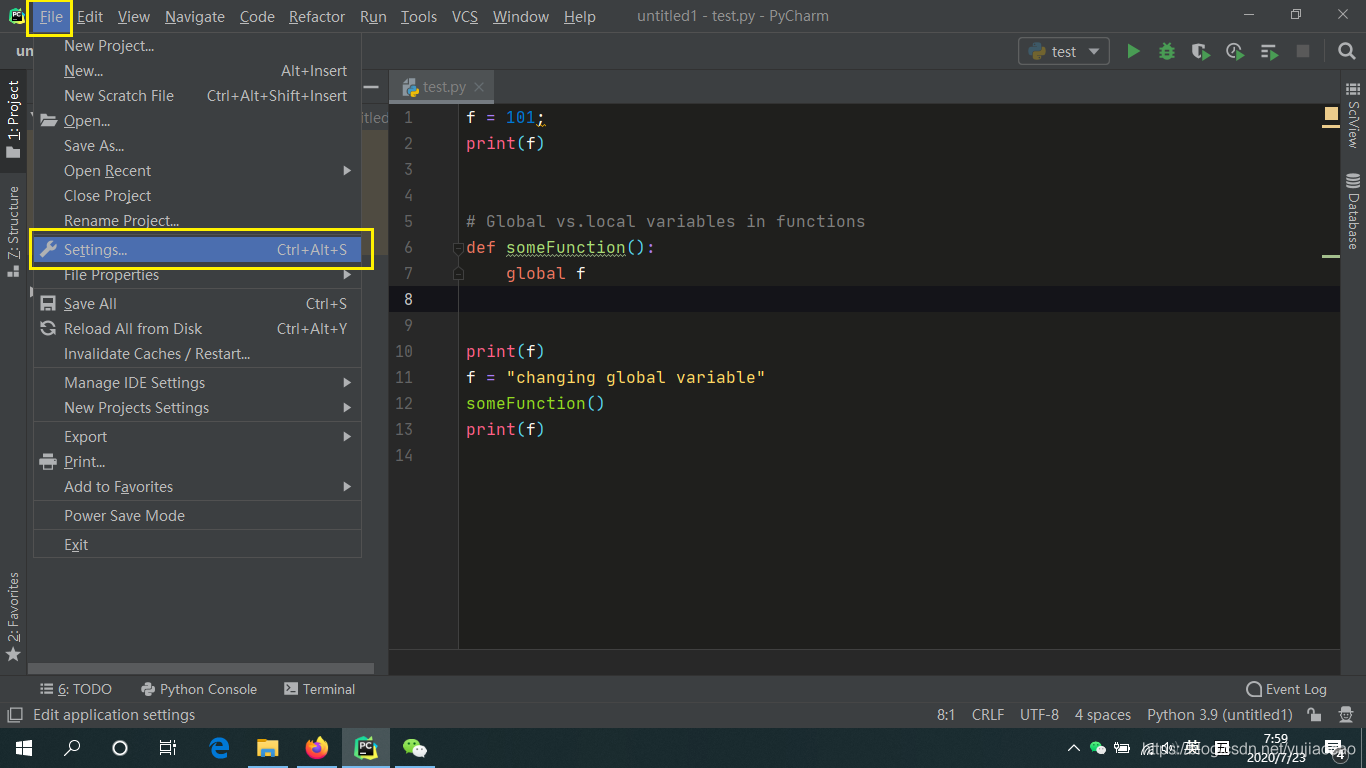Viewport: 1366px width, 768px height.
Task: Click the inspections hector icon in status bar
Action: pyautogui.click(x=1344, y=715)
